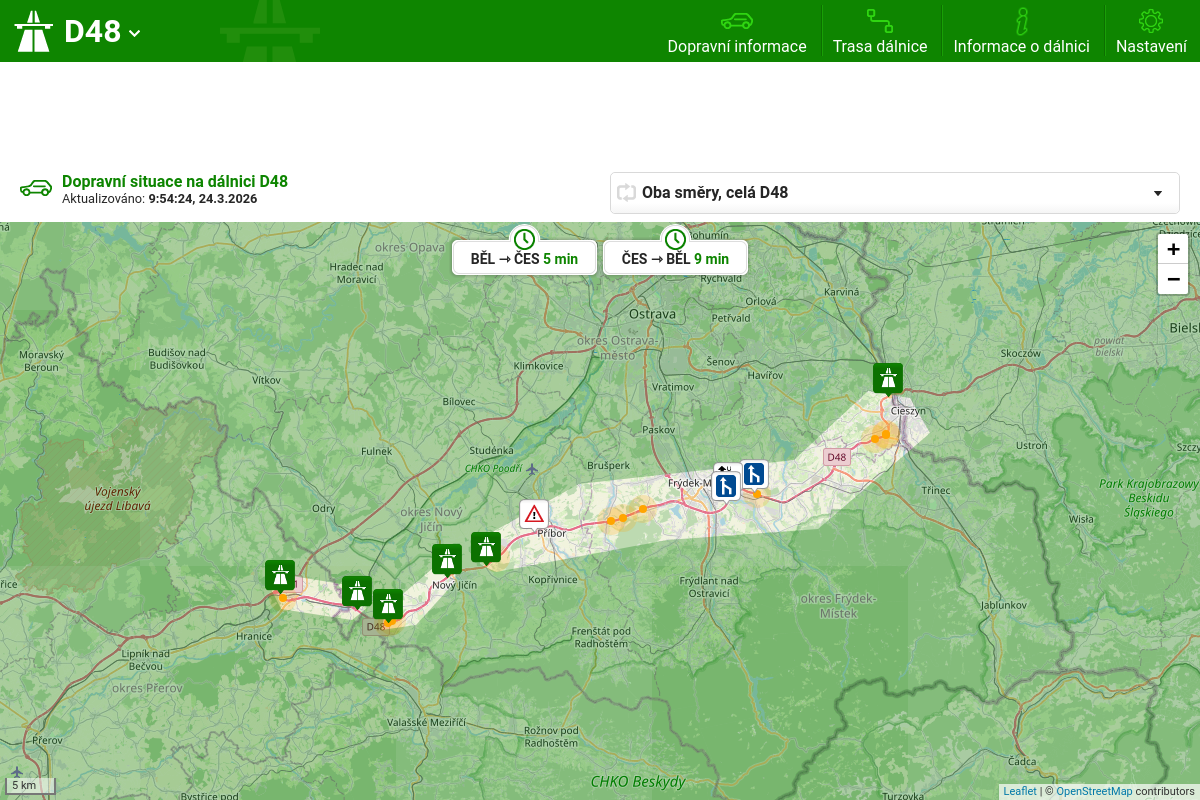Go to Trasa dálnice section
Viewport: 1200px width, 800px height.
click(880, 32)
